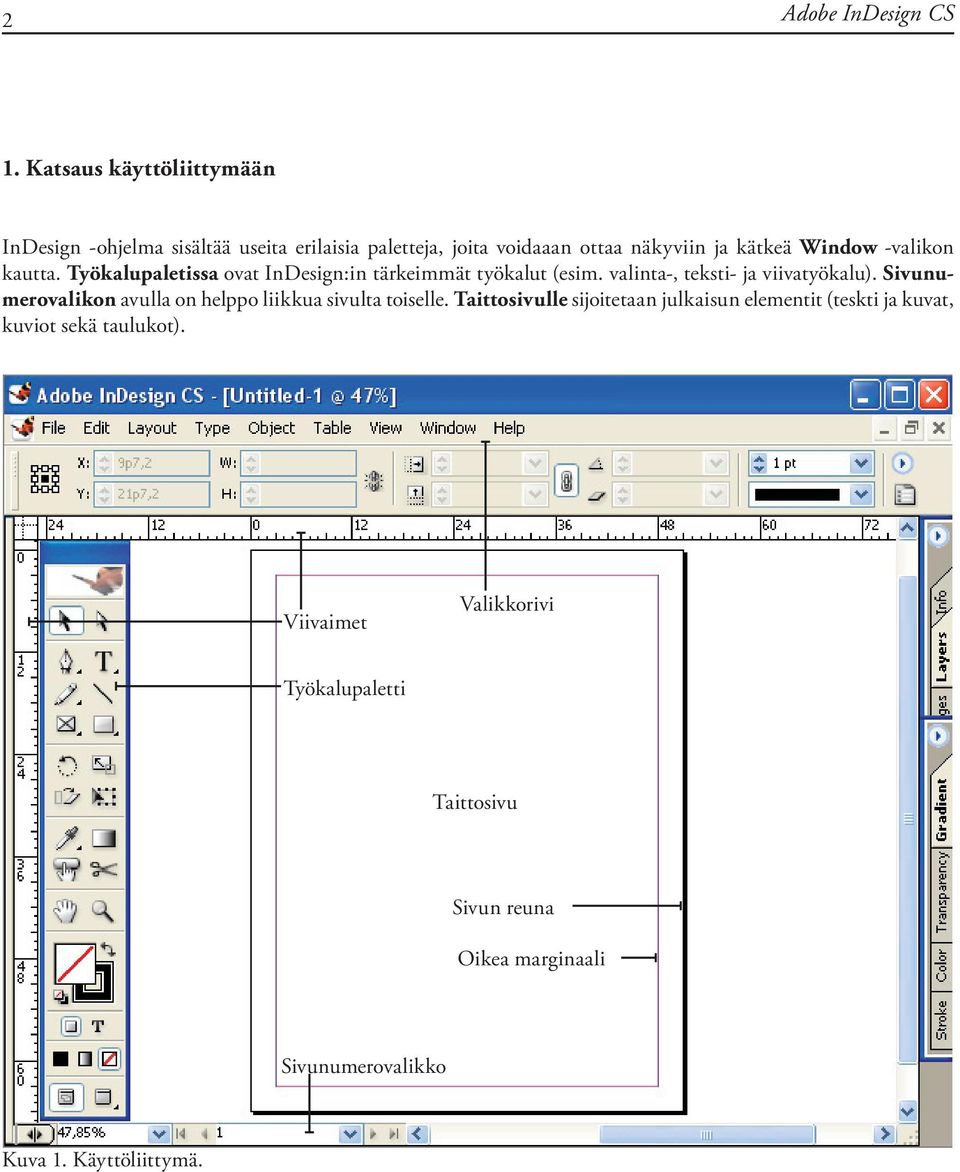Open the shear angle dropdown
Viewport: 960px width, 1172px height.
[x=716, y=494]
